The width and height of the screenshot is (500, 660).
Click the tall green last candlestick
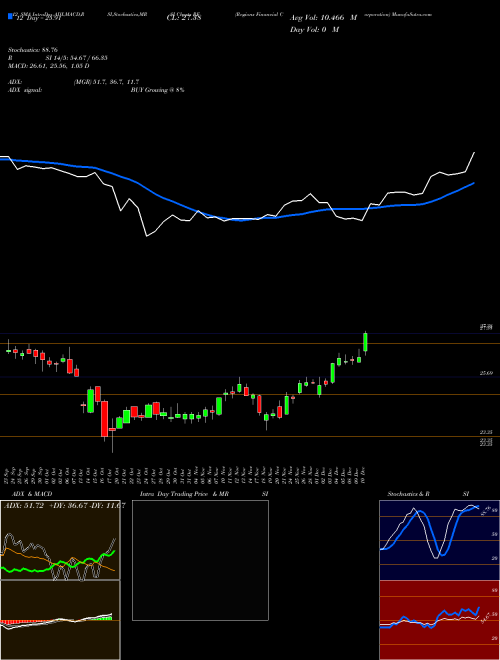(365, 343)
